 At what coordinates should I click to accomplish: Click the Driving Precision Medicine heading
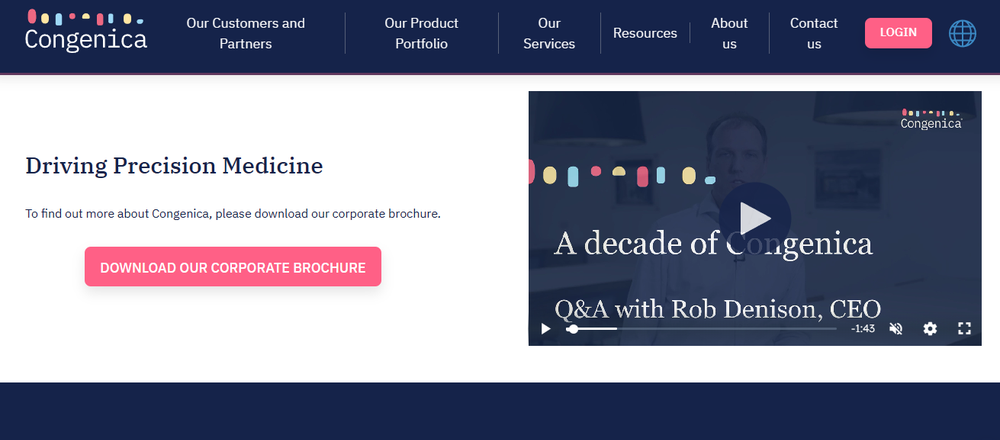click(x=174, y=166)
